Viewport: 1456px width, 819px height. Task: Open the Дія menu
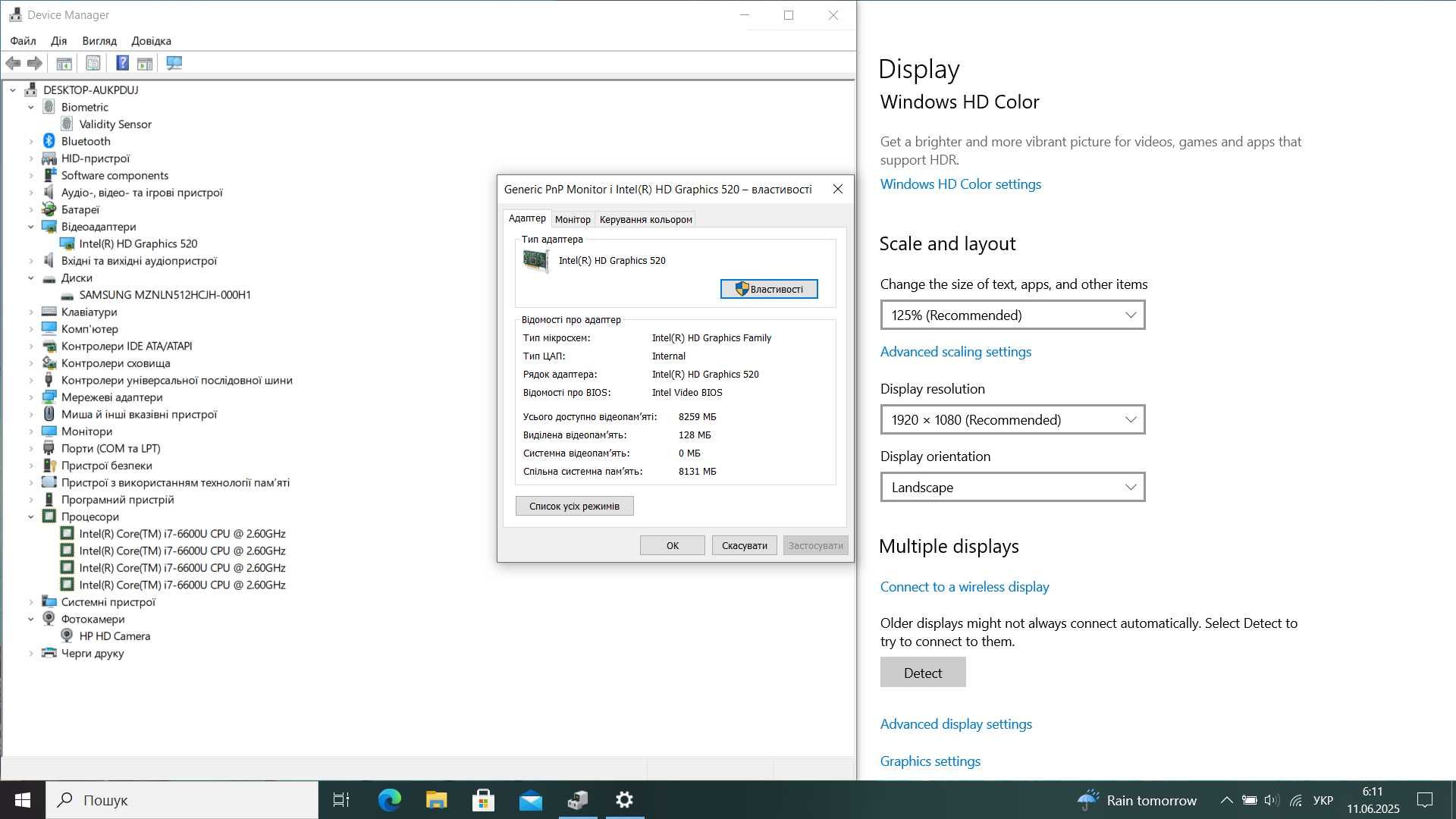click(58, 41)
